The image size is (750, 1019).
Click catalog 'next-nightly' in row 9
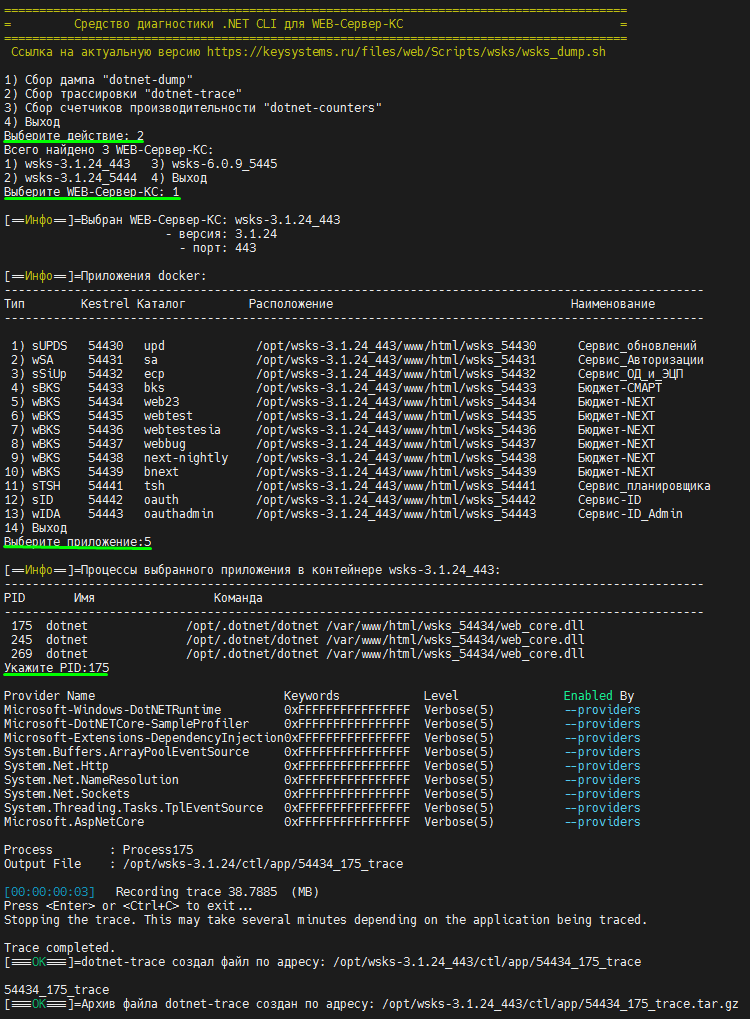tap(186, 458)
